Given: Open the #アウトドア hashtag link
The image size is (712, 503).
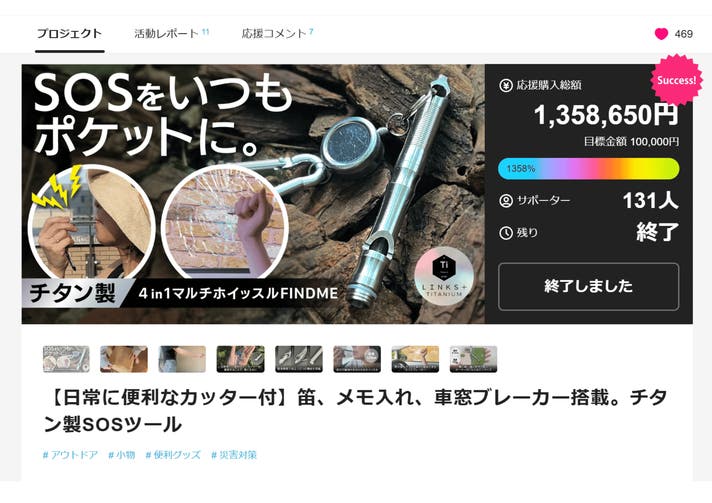Looking at the screenshot, I should [x=70, y=454].
